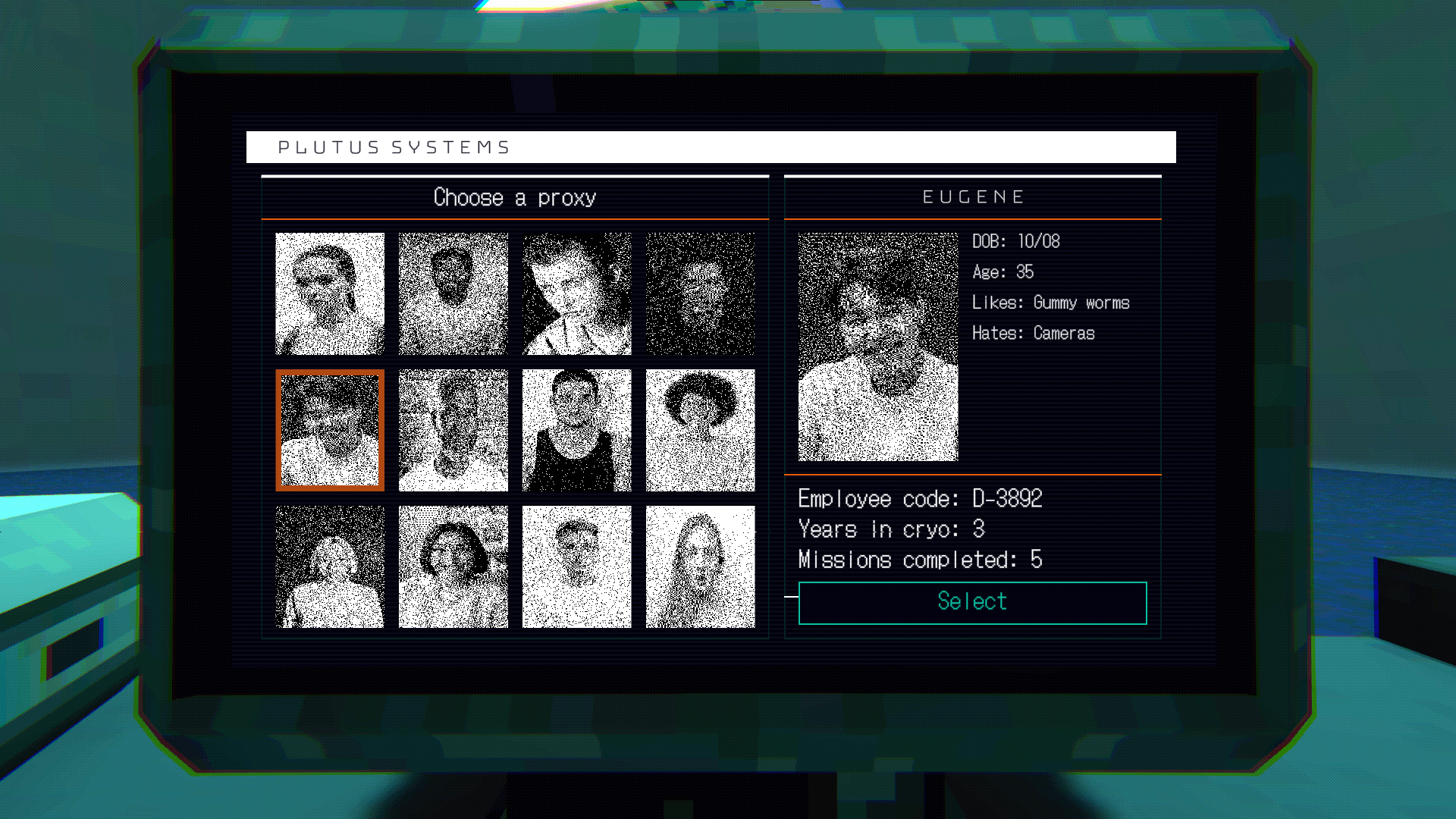Select second portrait in the middle row
Viewport: 1456px width, 819px height.
[x=453, y=430]
